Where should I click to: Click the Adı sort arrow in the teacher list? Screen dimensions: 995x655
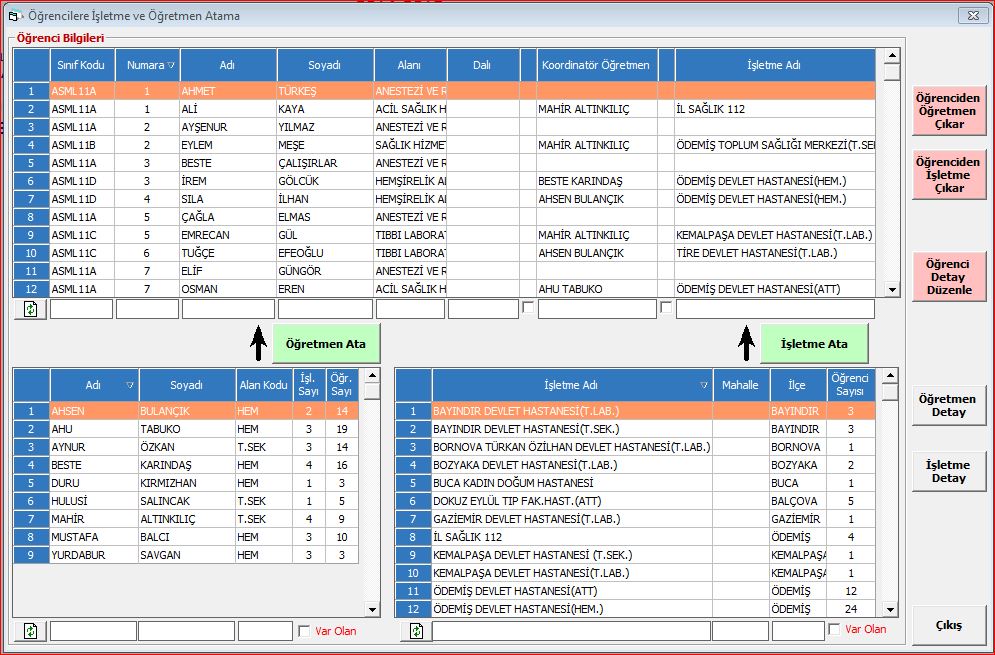(130, 386)
